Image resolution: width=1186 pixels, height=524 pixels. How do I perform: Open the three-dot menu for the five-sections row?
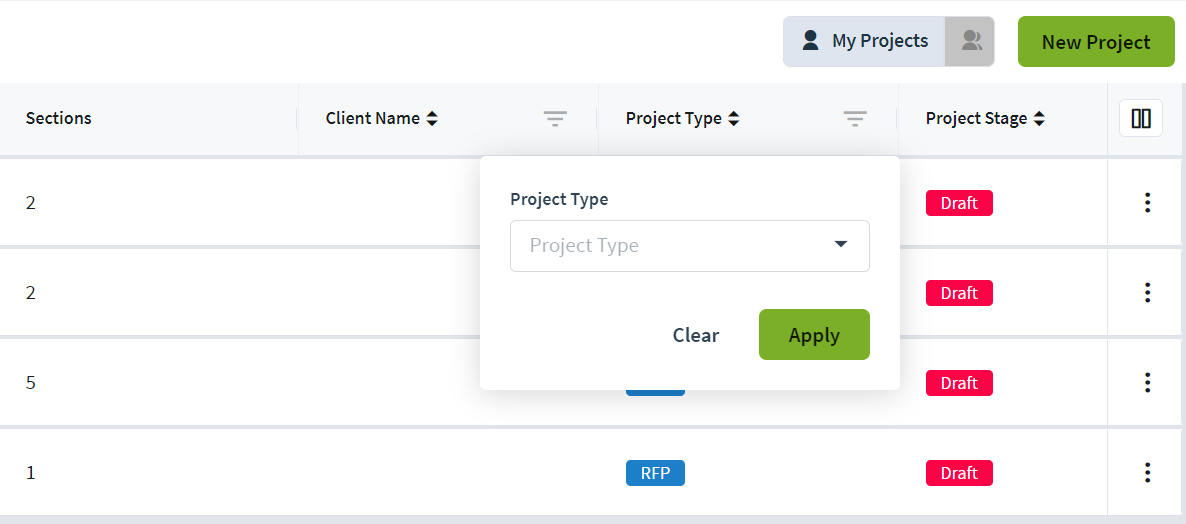(1147, 383)
